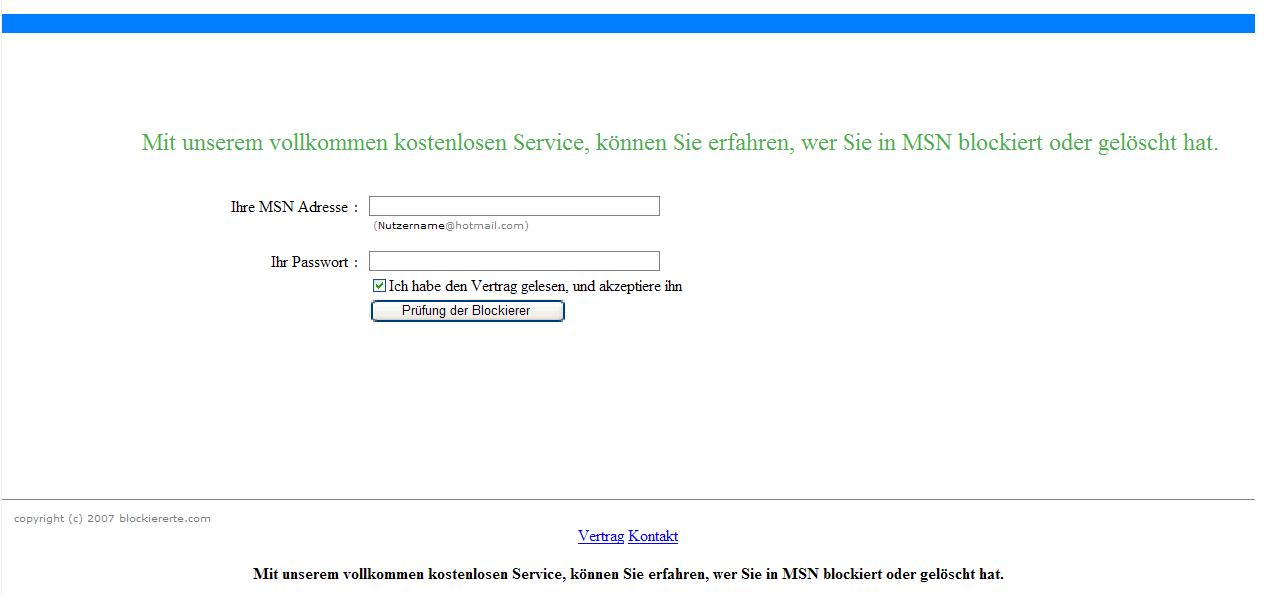The image size is (1265, 595).
Task: Click 'blockiererte.com' in the copyright line
Action: click(165, 518)
